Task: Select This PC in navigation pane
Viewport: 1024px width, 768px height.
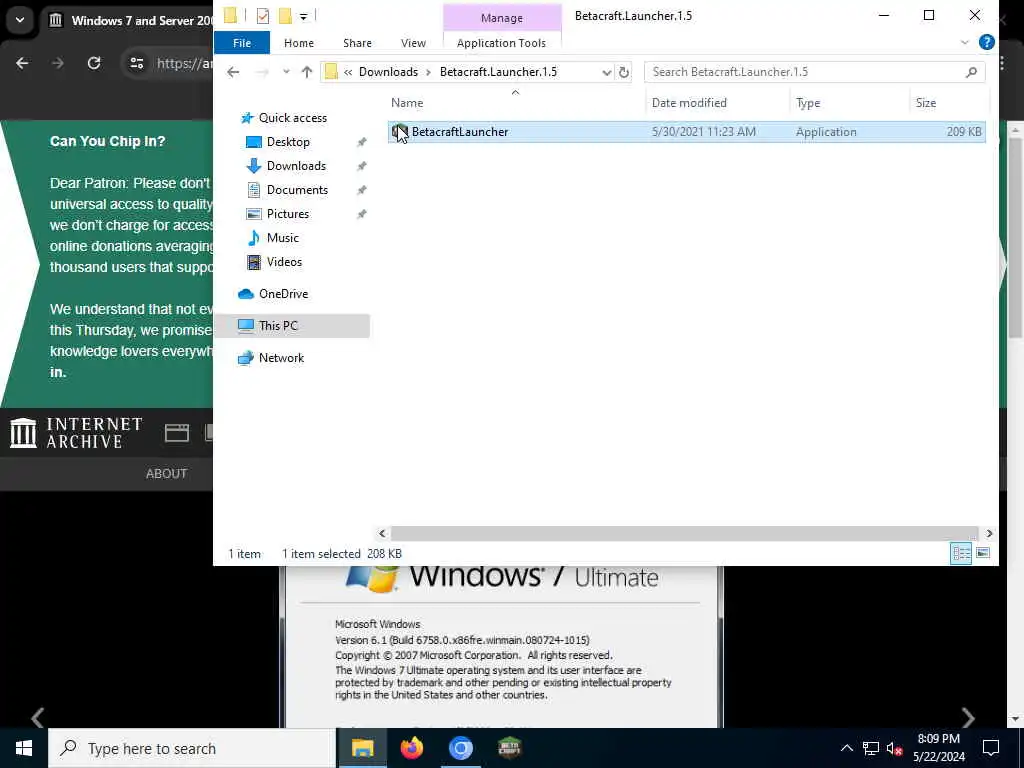Action: 292,326
